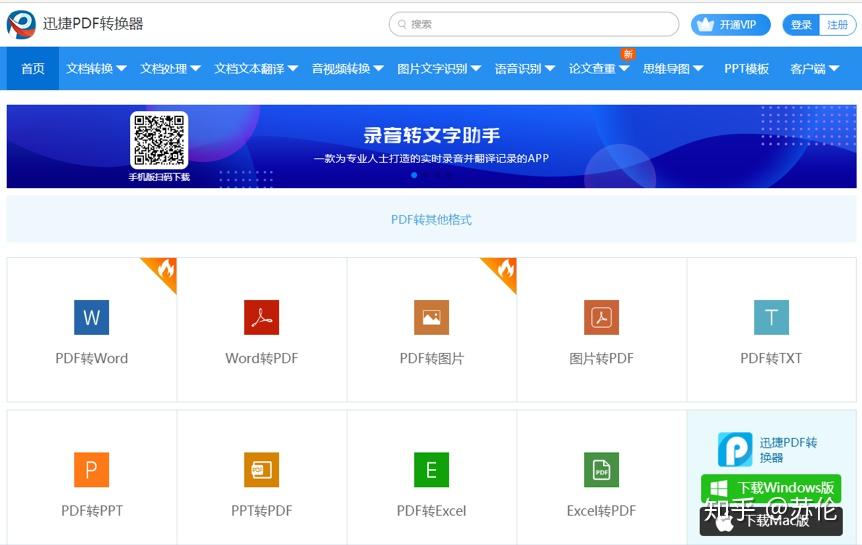Click the Word转PDF label text
This screenshot has width=862, height=545.
(262, 359)
